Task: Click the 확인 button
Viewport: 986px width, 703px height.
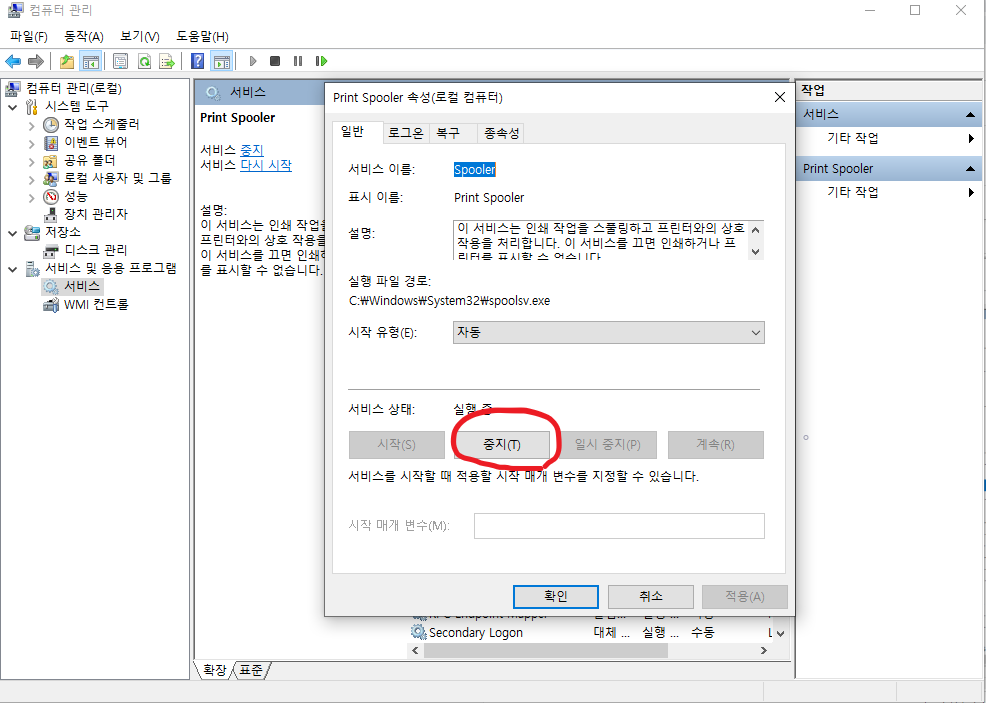Action: pyautogui.click(x=556, y=596)
